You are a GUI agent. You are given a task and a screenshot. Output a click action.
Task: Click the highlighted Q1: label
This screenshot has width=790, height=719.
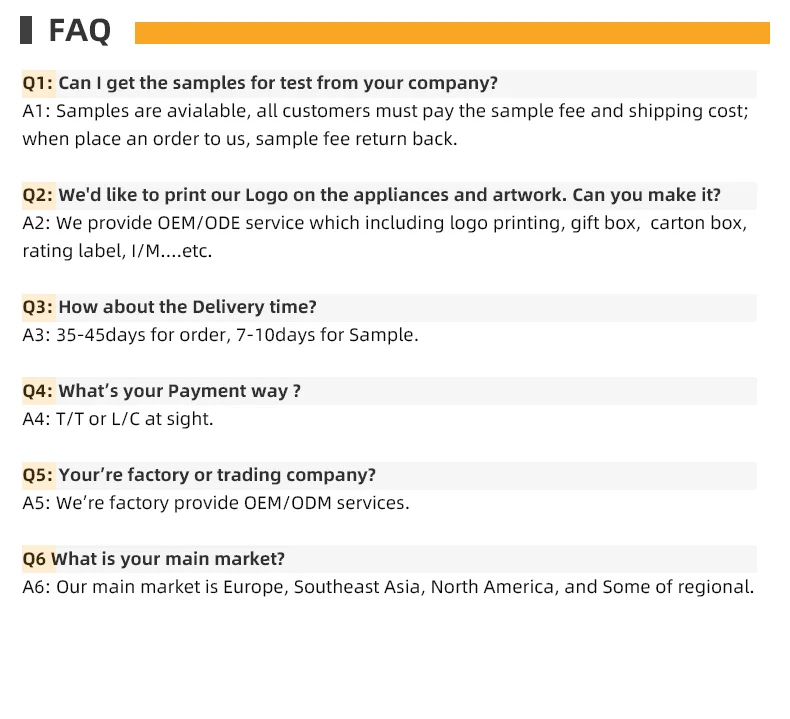[38, 83]
